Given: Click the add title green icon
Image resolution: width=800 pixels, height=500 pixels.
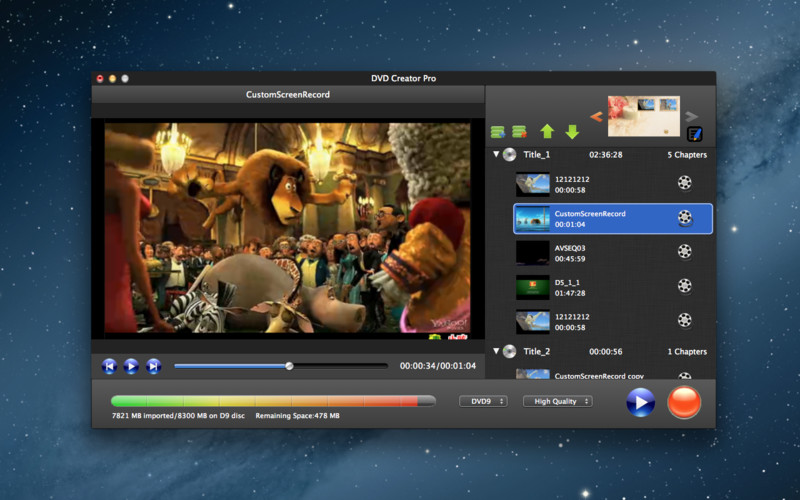Looking at the screenshot, I should (497, 132).
